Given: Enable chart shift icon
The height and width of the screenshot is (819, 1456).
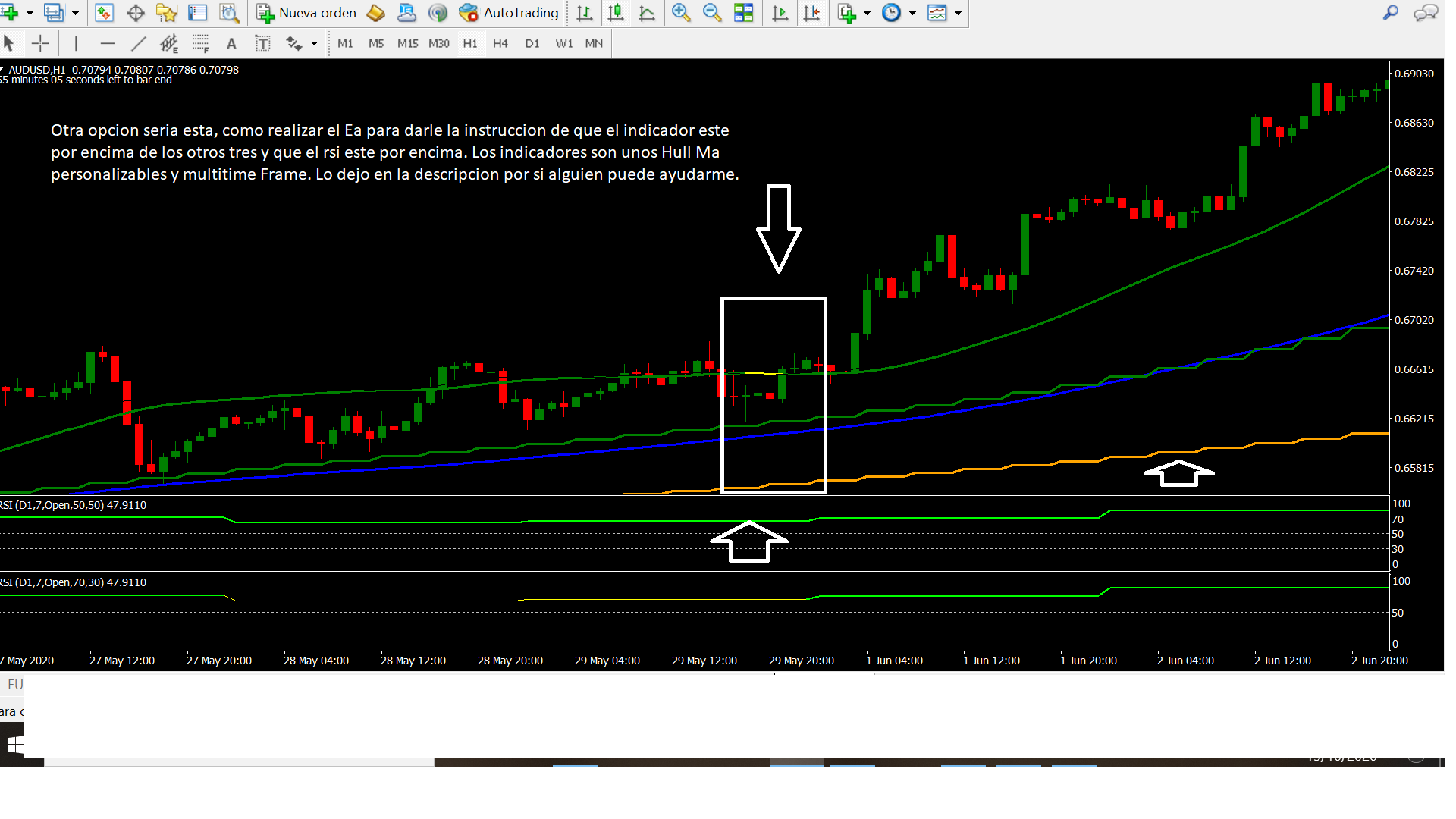Looking at the screenshot, I should (x=811, y=13).
